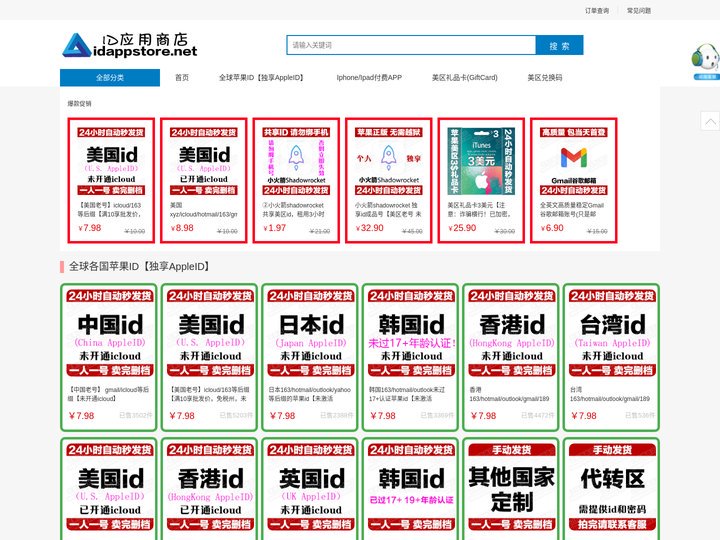The width and height of the screenshot is (720, 540).
Task: Click 日本163/hotmail/outlook/yahoo description text
Action: pos(310,394)
